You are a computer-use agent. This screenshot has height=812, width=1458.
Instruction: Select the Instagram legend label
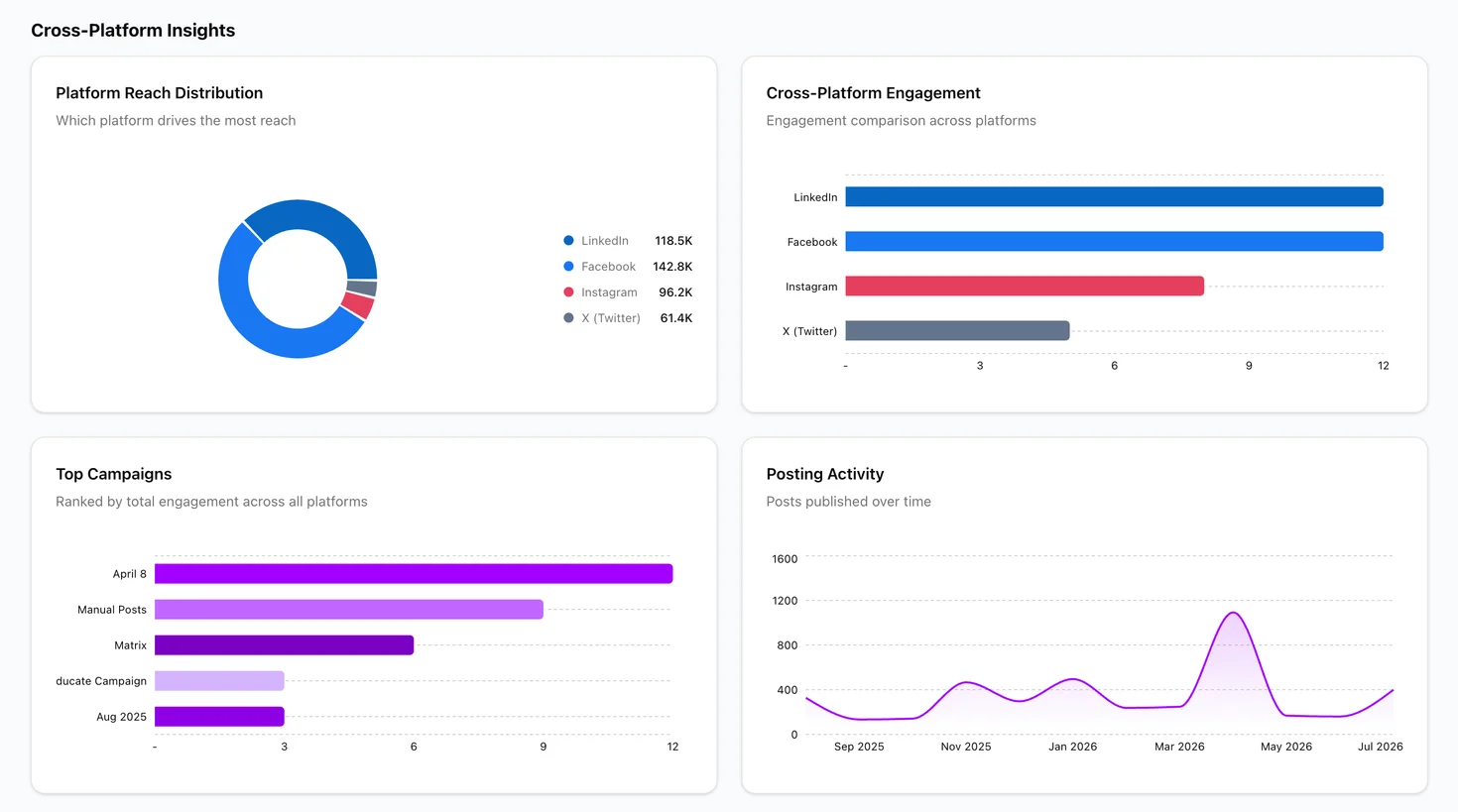[609, 292]
